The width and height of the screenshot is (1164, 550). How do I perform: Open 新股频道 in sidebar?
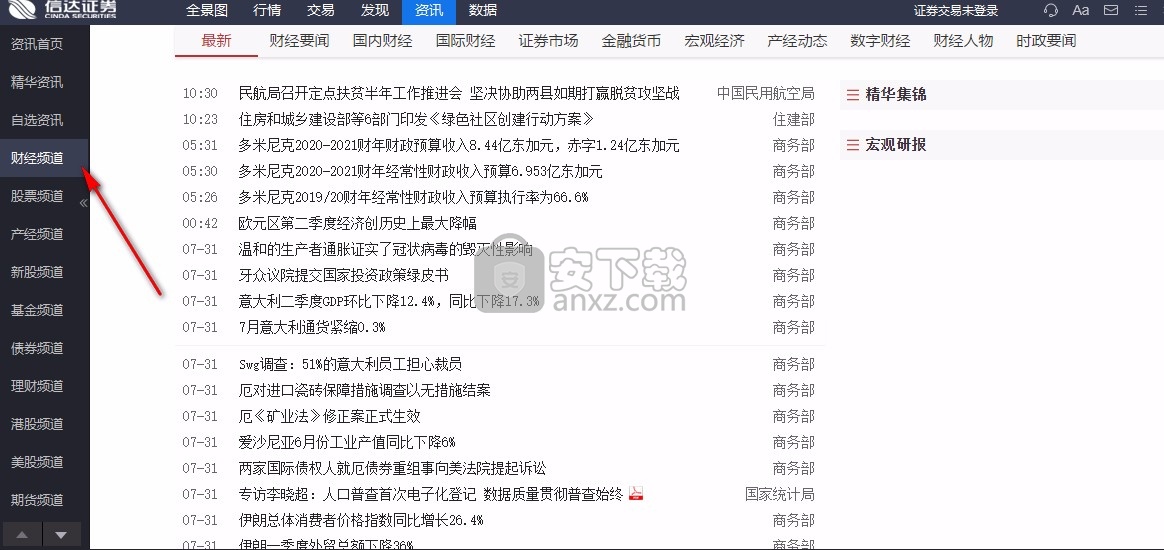[x=37, y=272]
